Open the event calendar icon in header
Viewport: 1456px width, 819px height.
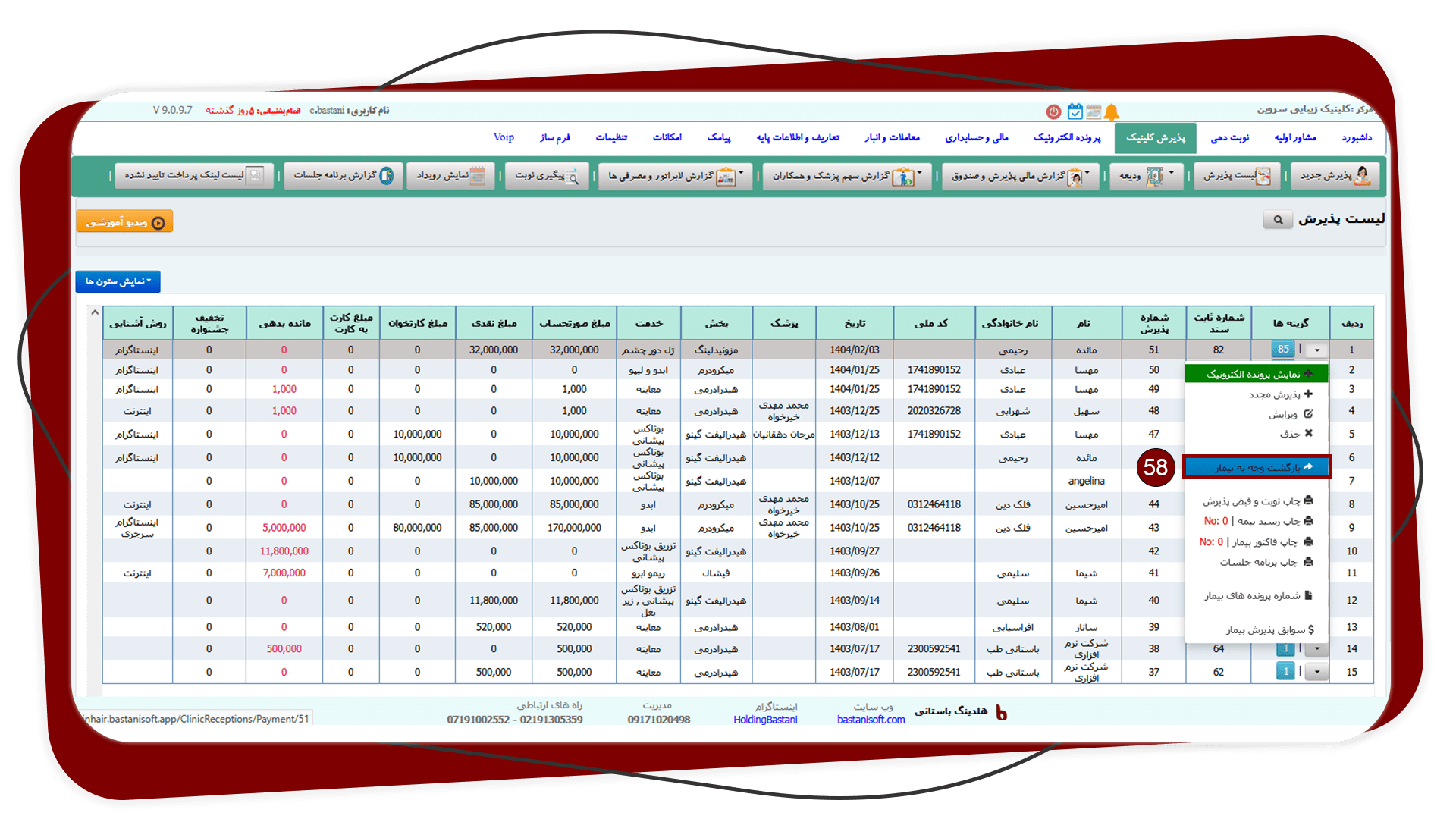(x=1094, y=112)
